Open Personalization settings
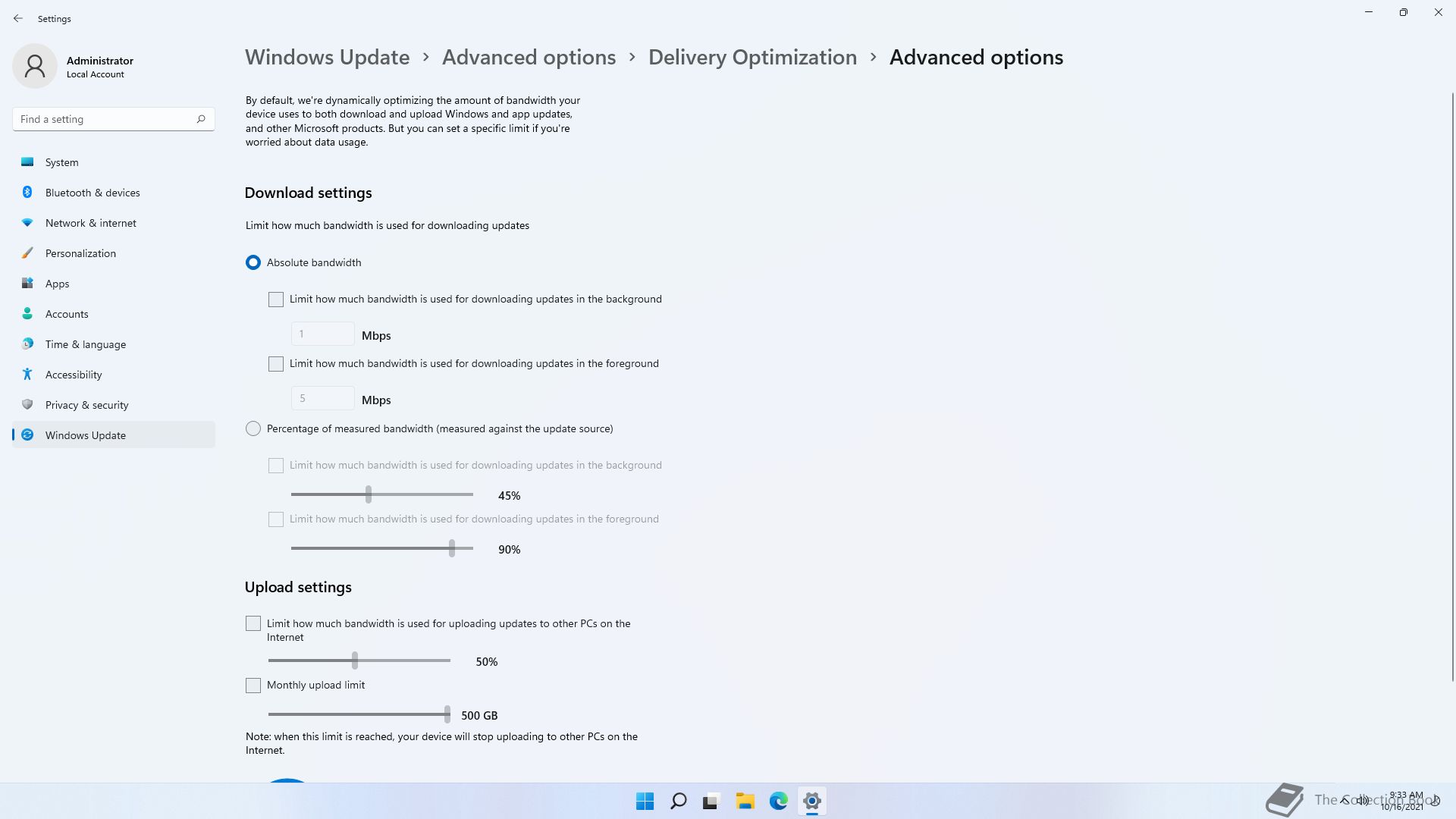 tap(114, 253)
